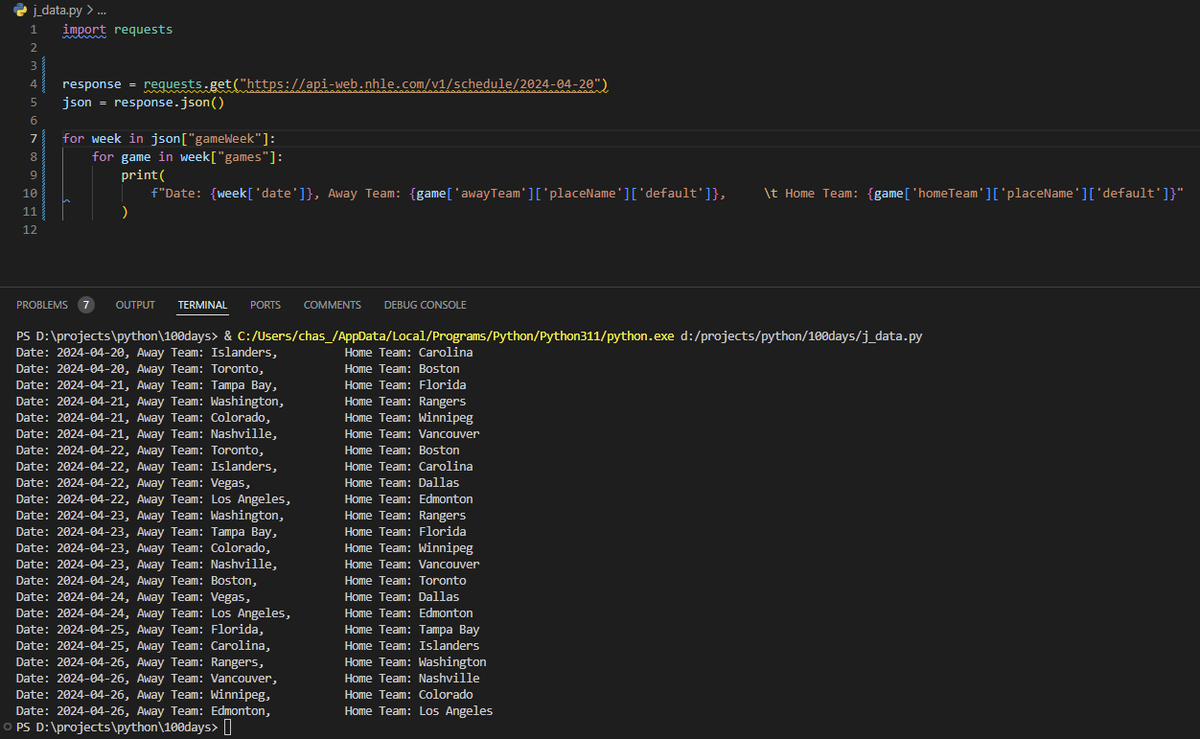
Task: Click 'requests.get' in the code
Action: coord(187,84)
